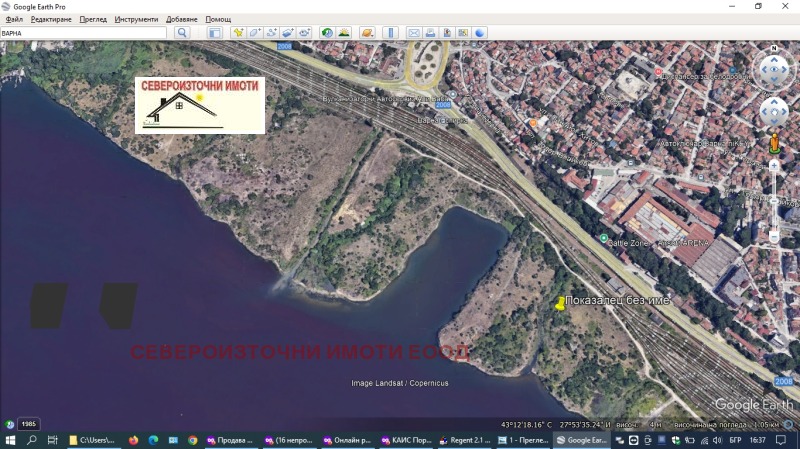Click the yellow pushpin placemark
Image resolution: width=800 pixels, height=449 pixels.
click(x=560, y=304)
